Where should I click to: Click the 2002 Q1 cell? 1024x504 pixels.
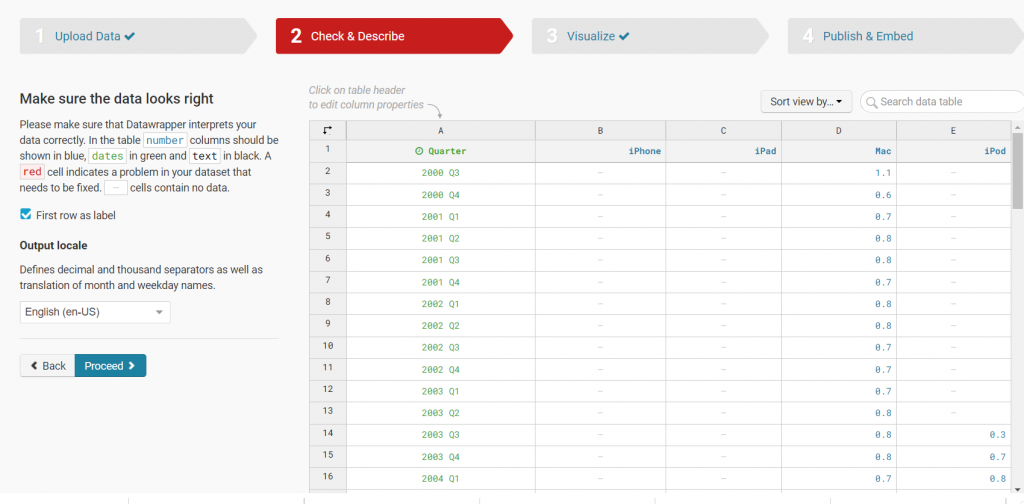441,304
